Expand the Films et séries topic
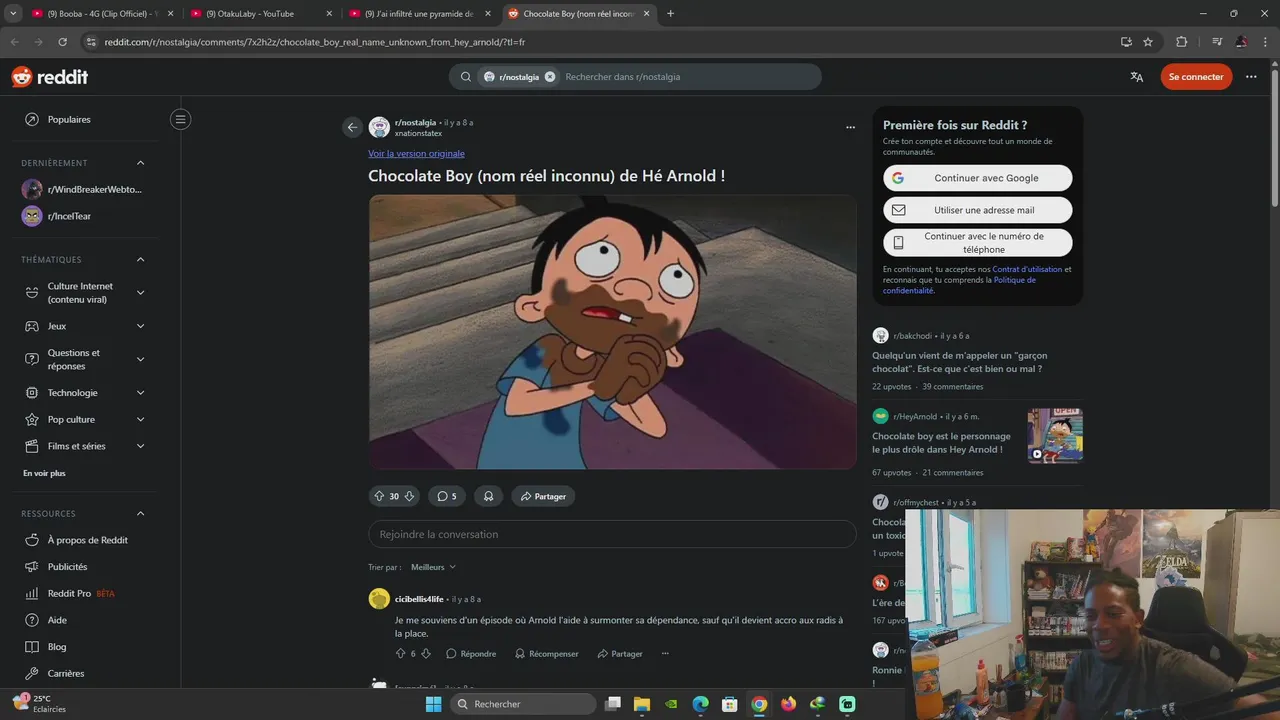 pyautogui.click(x=140, y=446)
